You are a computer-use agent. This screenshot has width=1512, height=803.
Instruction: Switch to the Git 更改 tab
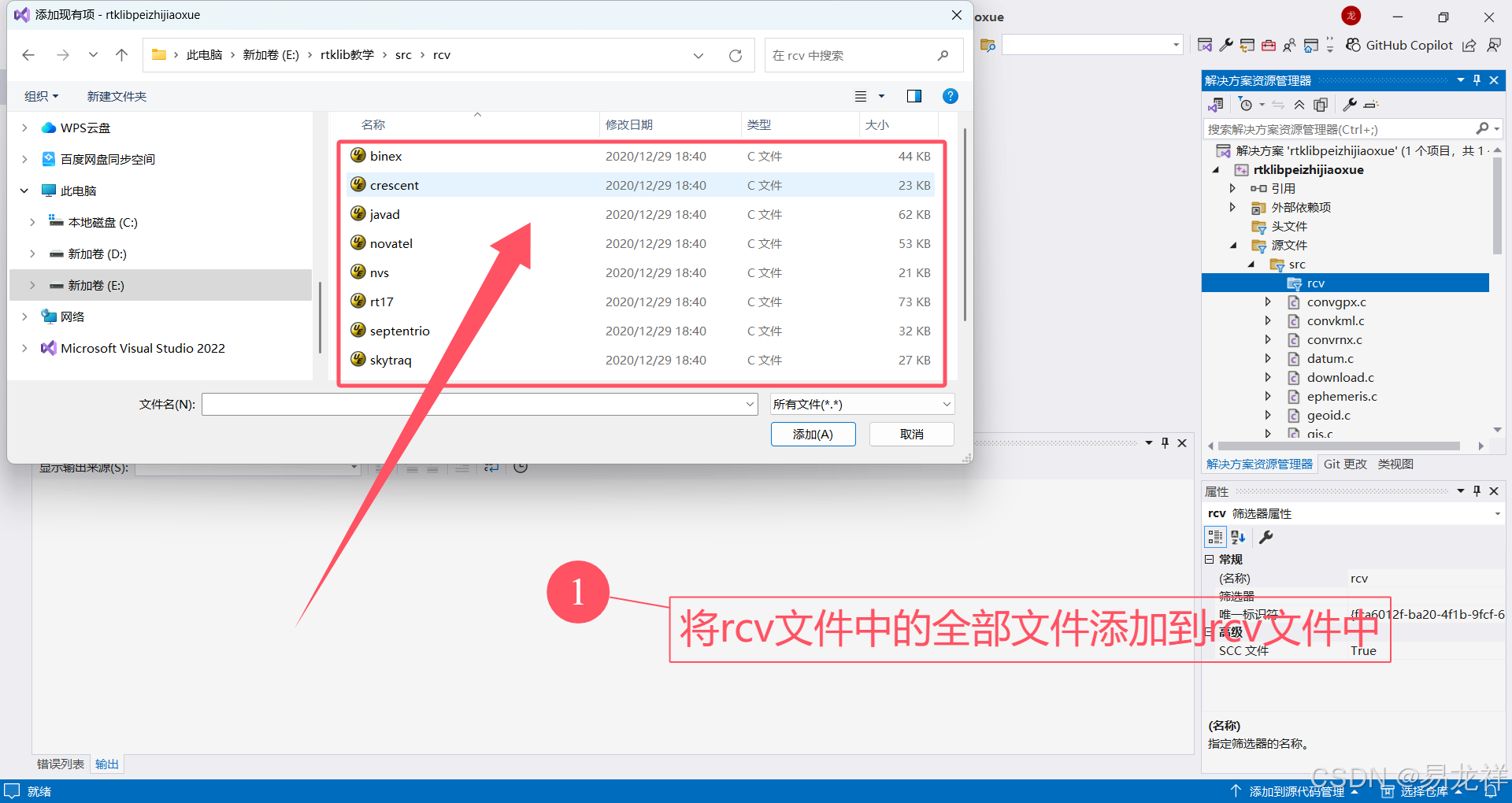1344,464
